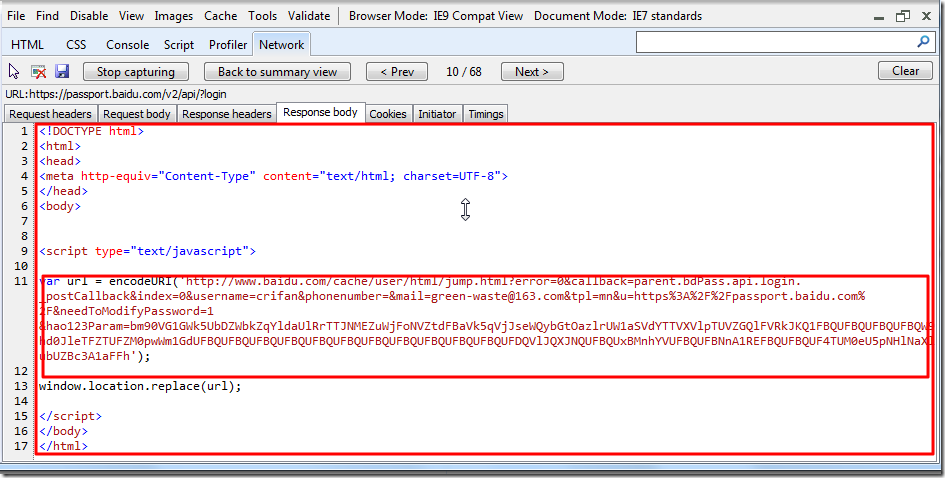The height and width of the screenshot is (478, 945).
Task: Open Request body tab
Action: (x=137, y=114)
